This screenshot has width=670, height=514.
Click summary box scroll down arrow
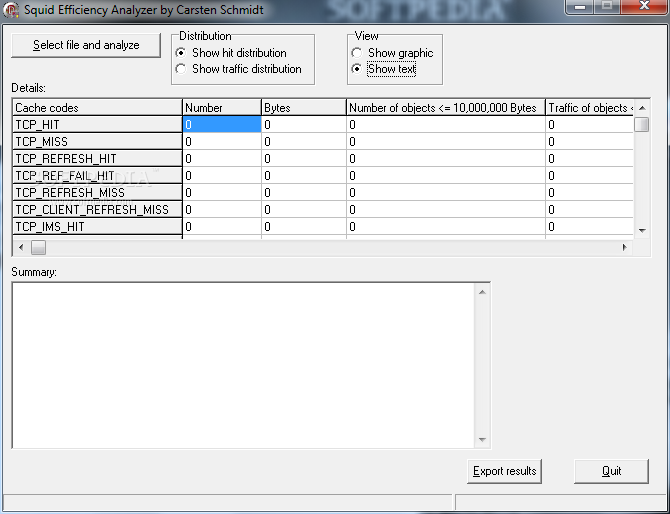click(x=482, y=440)
